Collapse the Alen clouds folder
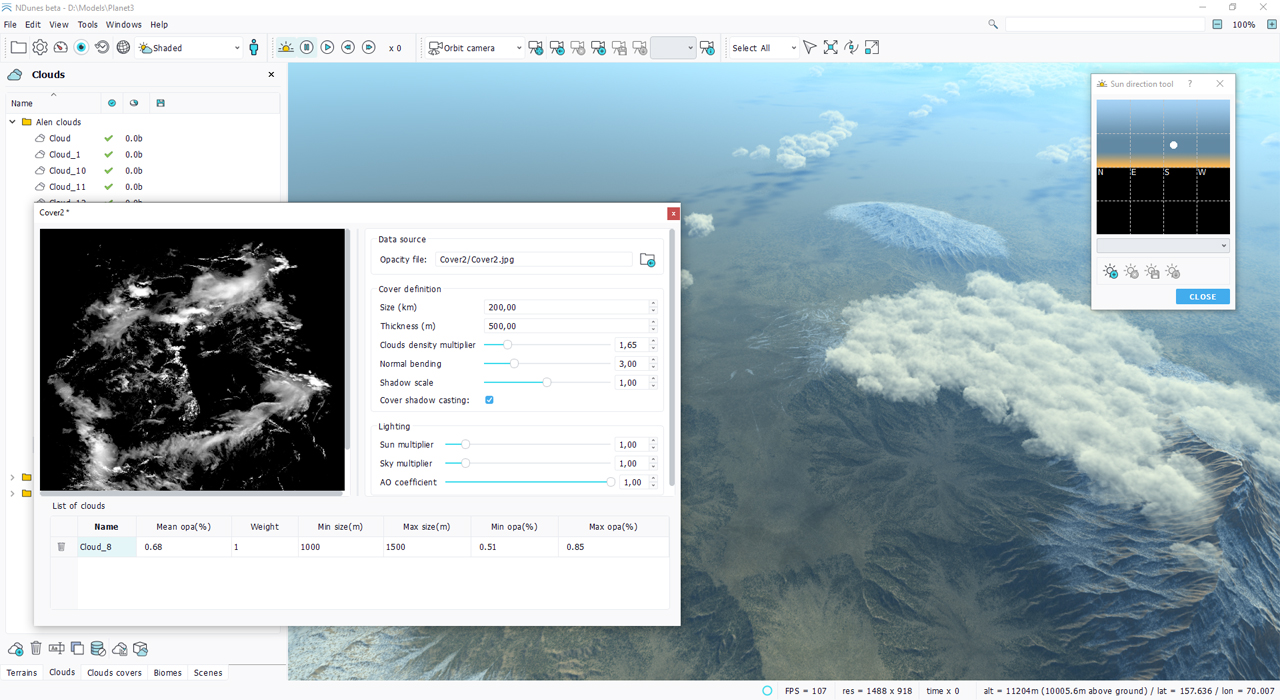The height and width of the screenshot is (700, 1280). coord(13,122)
